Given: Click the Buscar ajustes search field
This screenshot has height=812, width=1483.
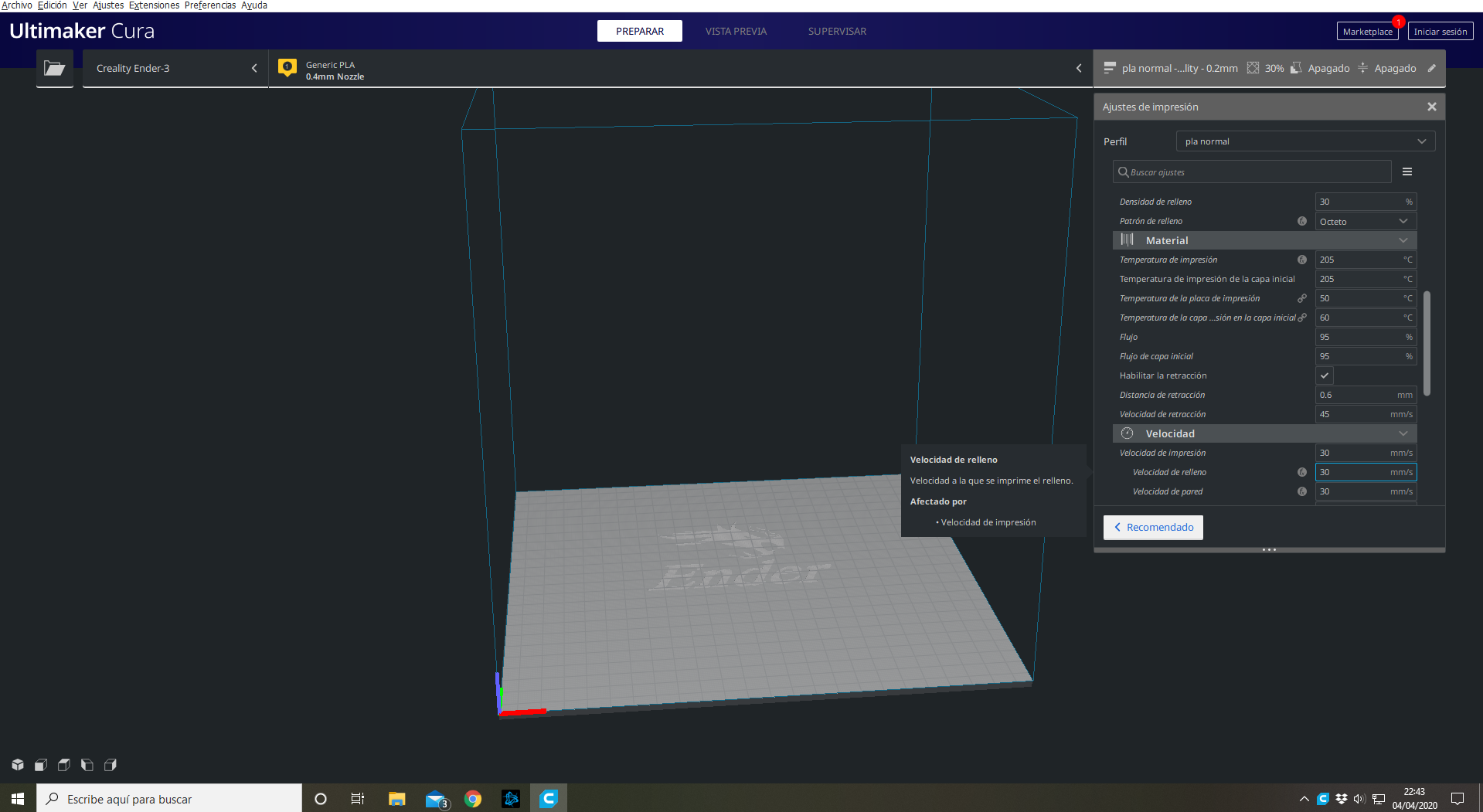Looking at the screenshot, I should [1252, 172].
